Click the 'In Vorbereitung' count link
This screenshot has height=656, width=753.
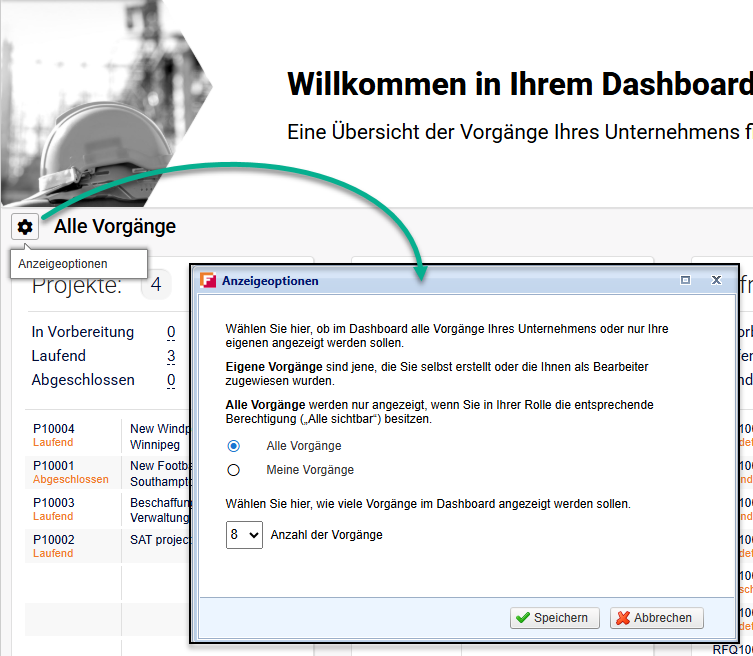point(171,332)
